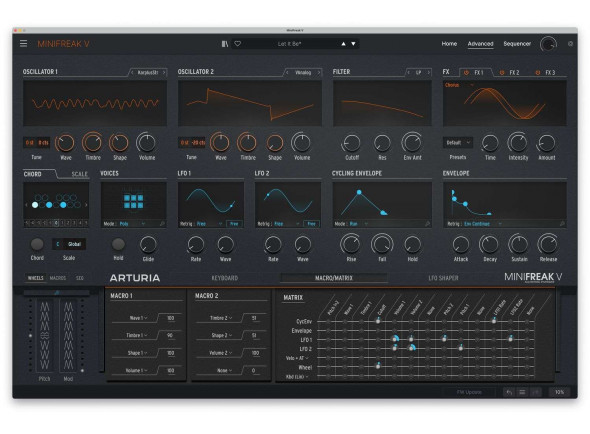Toggle the Chord button
This screenshot has width=590, height=434.
[x=37, y=244]
